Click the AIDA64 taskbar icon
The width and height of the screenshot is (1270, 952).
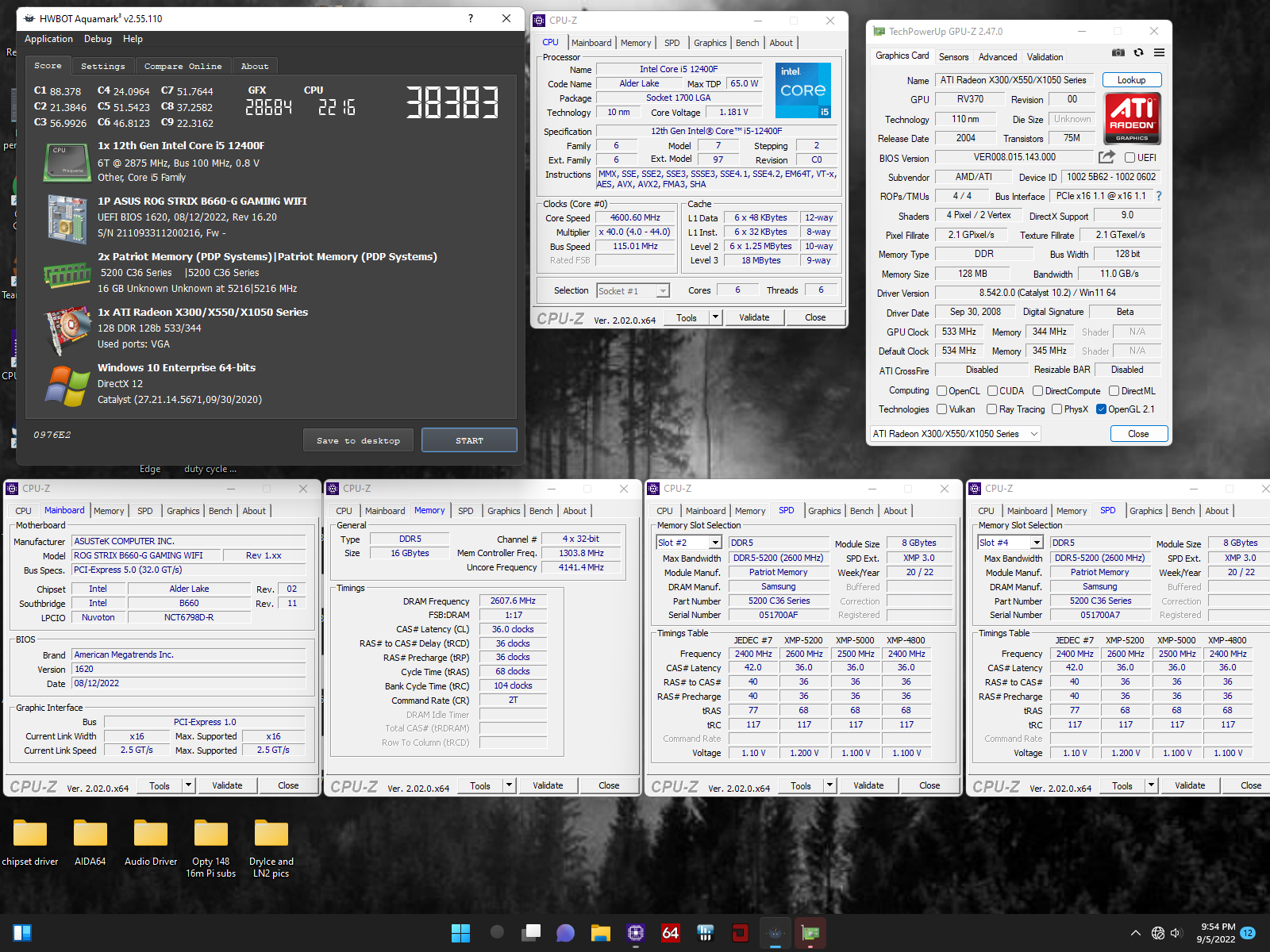click(x=670, y=933)
